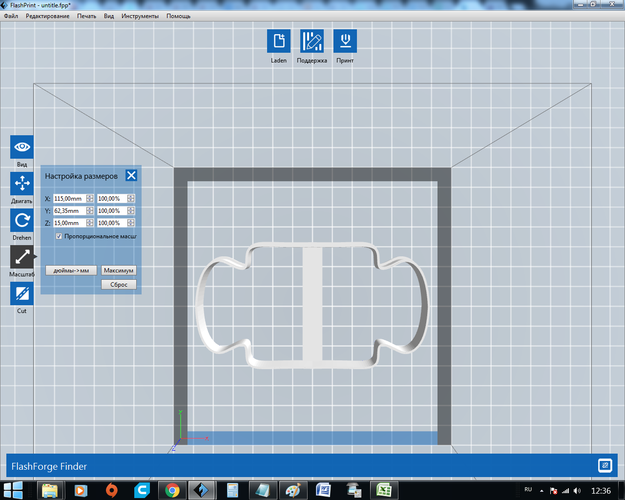Click the X percent spinner arrows

click(131, 198)
